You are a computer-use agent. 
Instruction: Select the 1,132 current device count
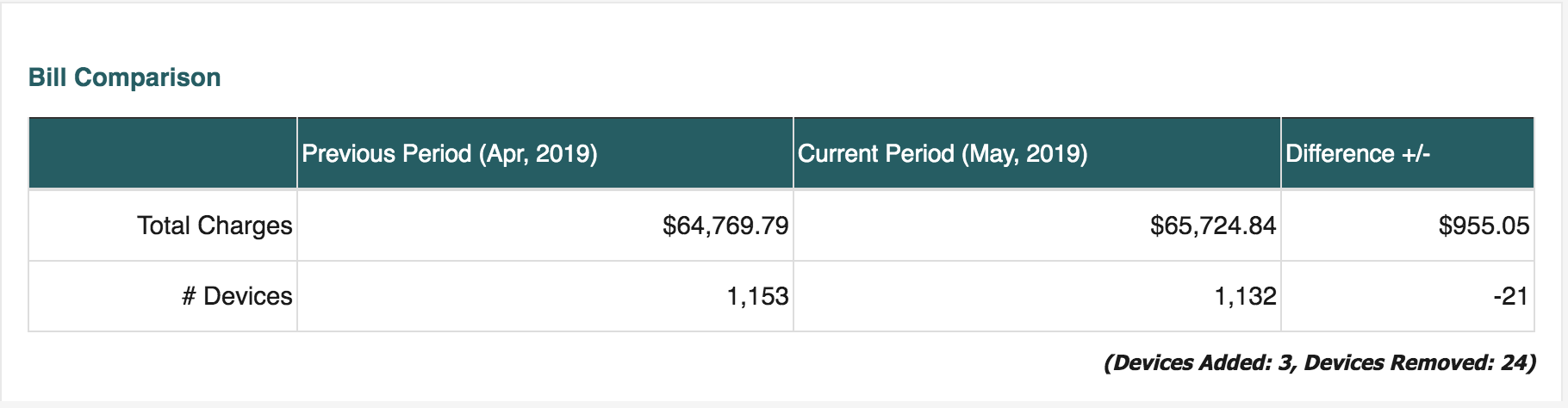(x=1245, y=296)
